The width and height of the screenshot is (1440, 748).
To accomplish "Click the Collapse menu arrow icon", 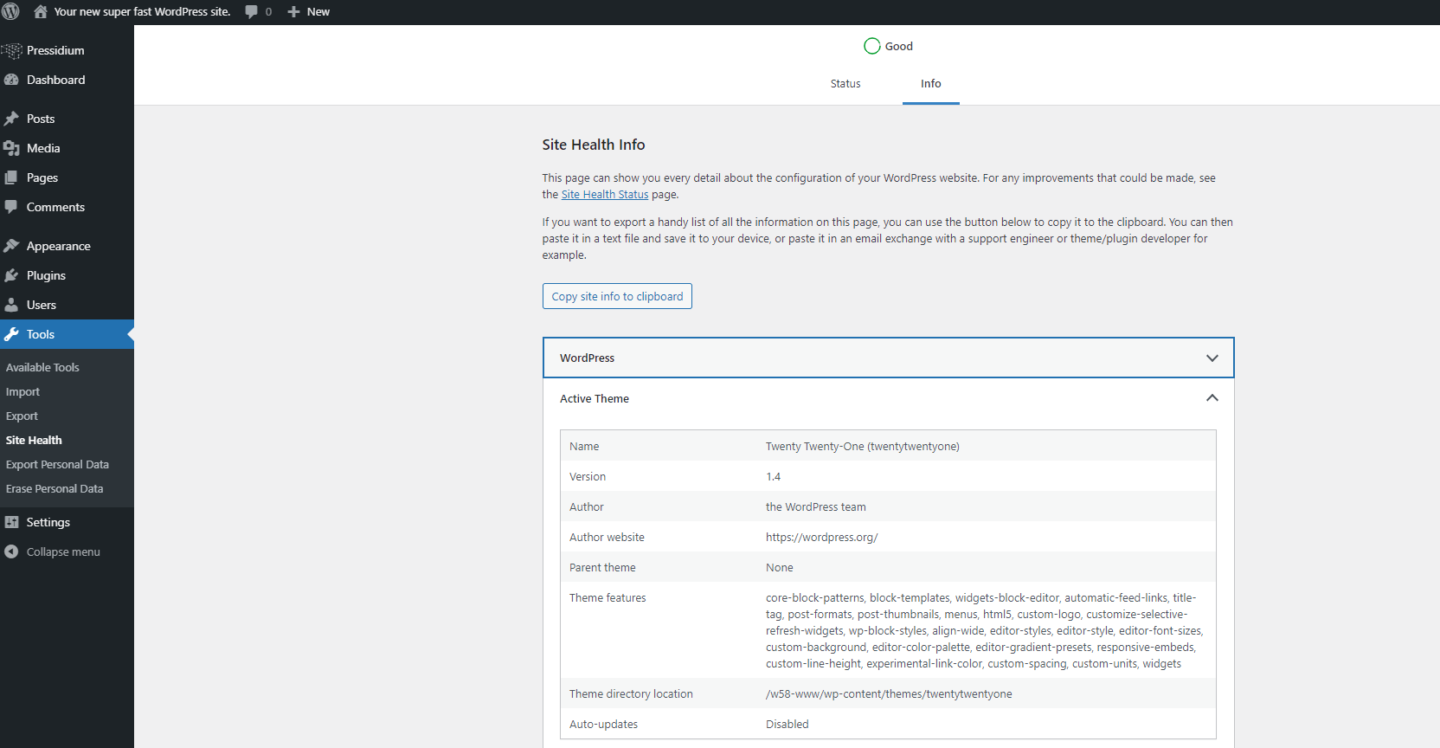I will point(11,552).
